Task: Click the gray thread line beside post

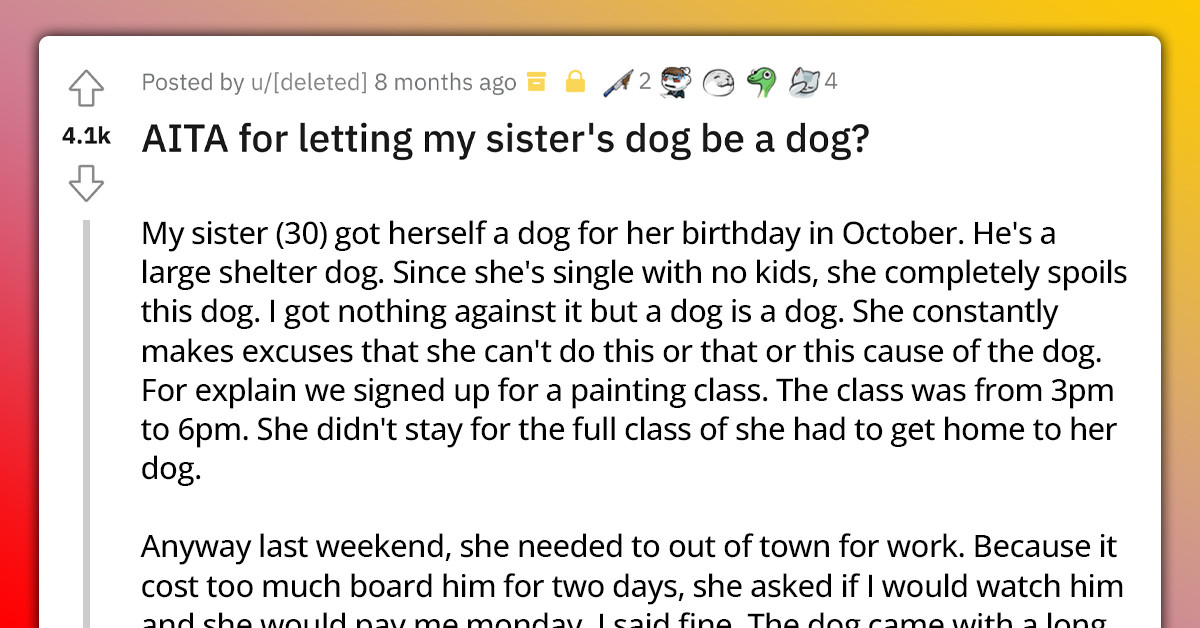Action: coord(88,420)
